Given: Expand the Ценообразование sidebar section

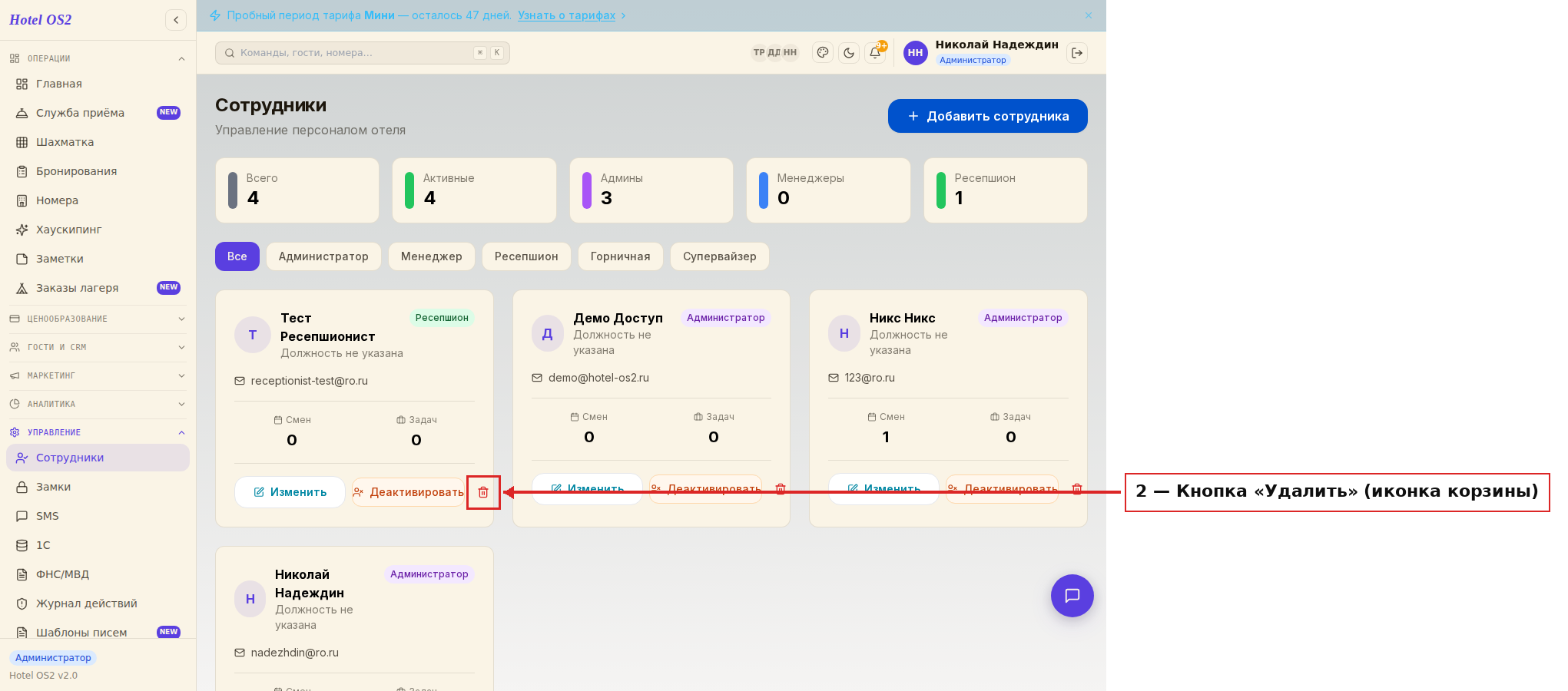Looking at the screenshot, I should (x=98, y=319).
